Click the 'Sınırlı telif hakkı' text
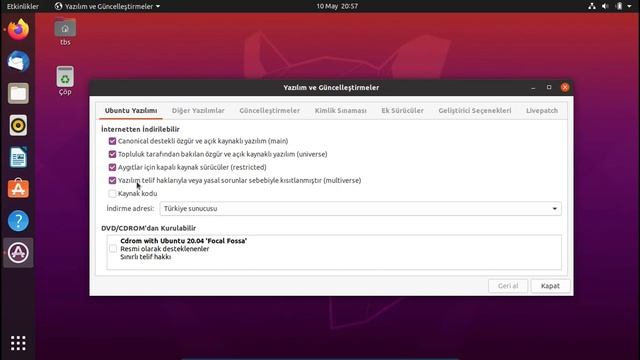This screenshot has height=360, width=640. point(145,257)
